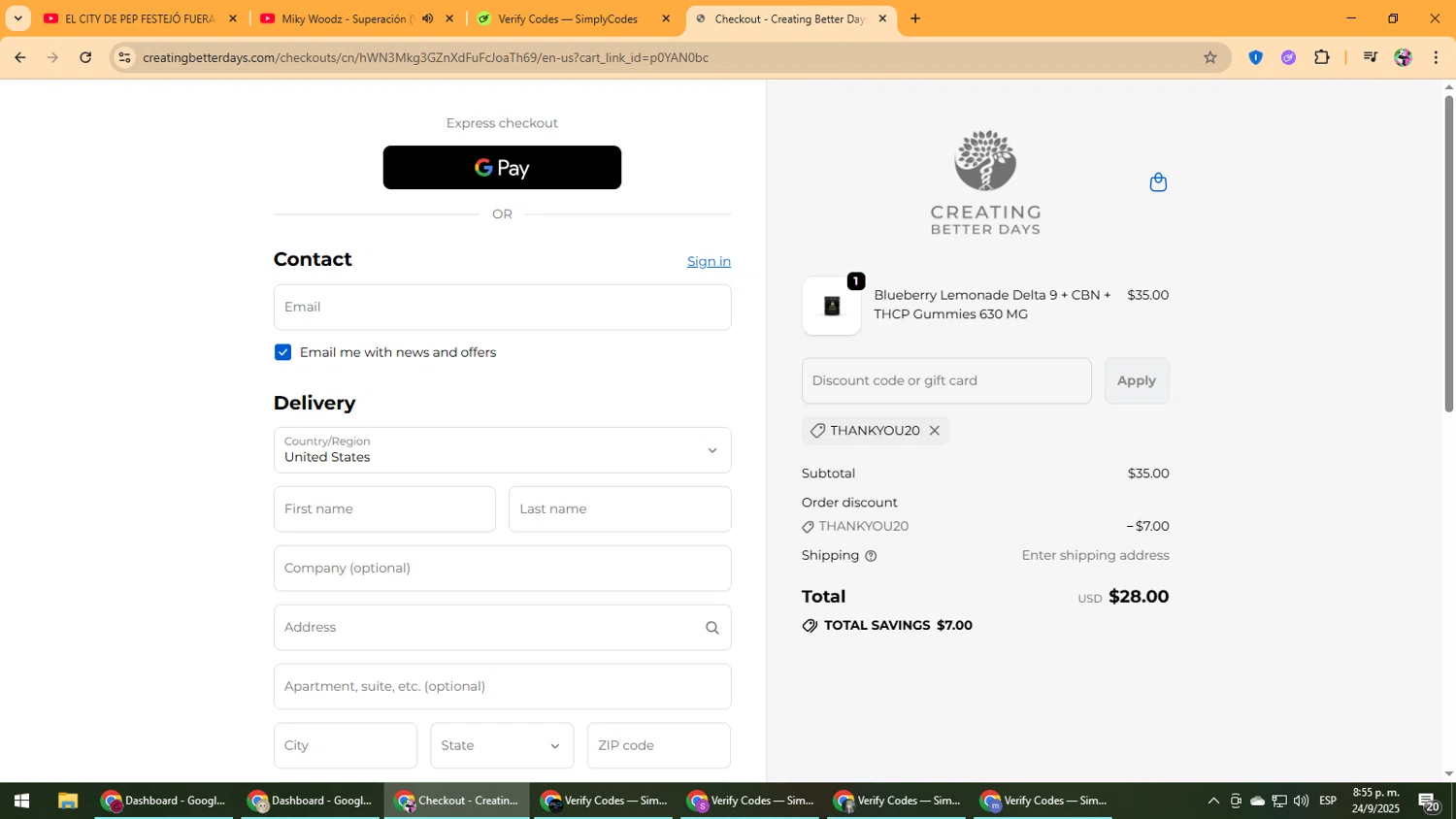
Task: Click the shipping info question mark icon
Action: [x=871, y=556]
